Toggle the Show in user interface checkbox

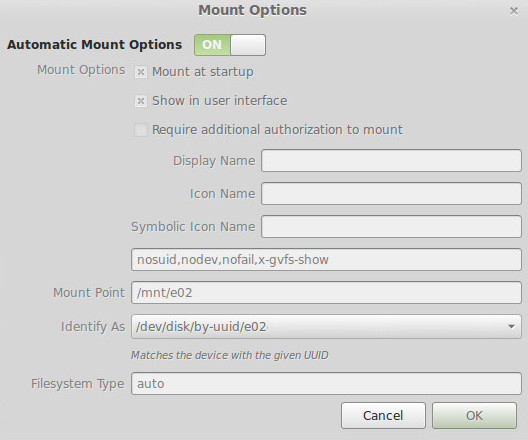coord(141,101)
